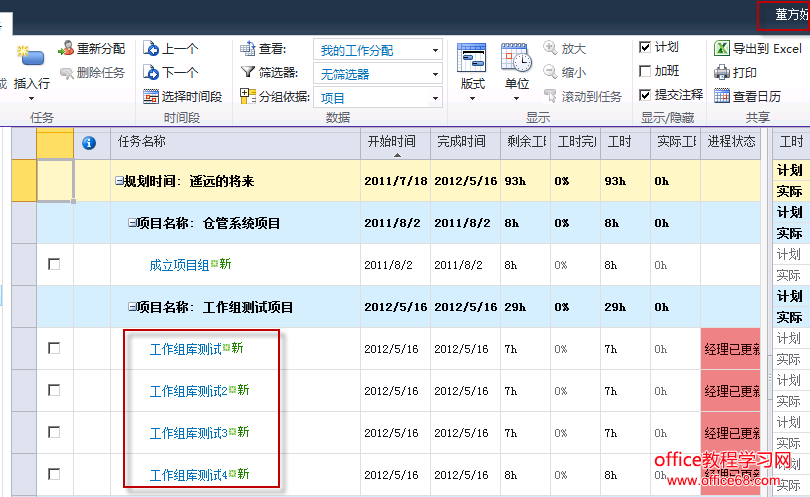Open the 单位 units menu
810x497 pixels.
coord(516,70)
